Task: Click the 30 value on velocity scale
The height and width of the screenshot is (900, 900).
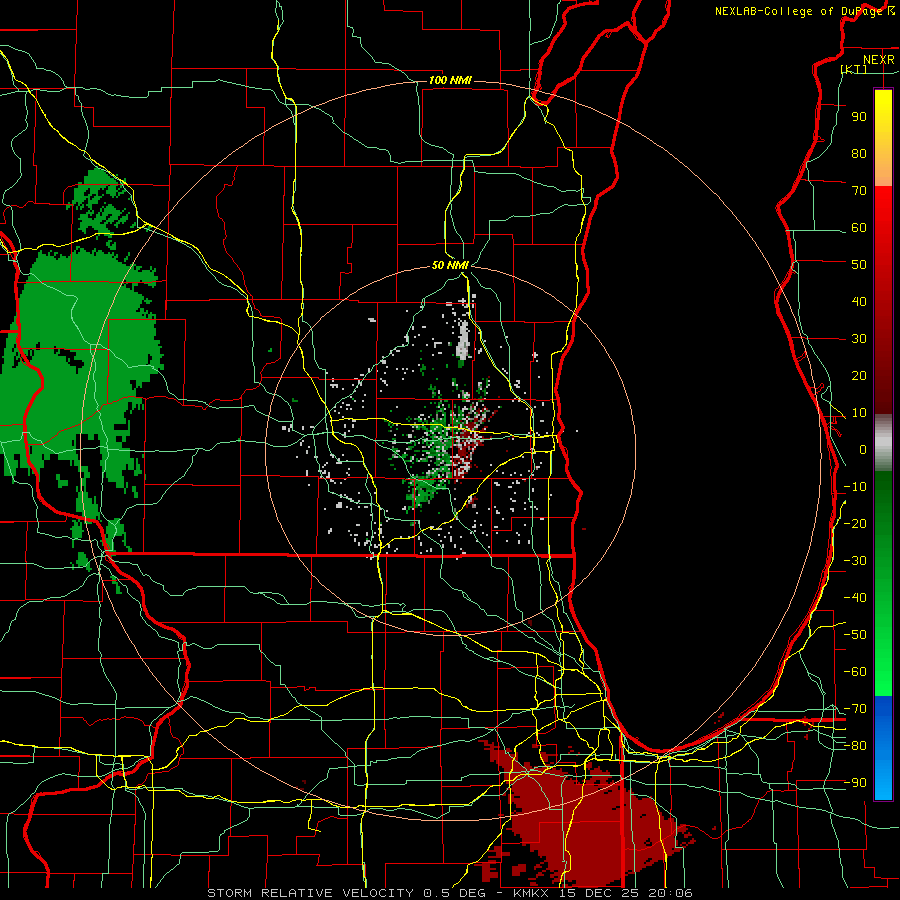Action: (859, 339)
